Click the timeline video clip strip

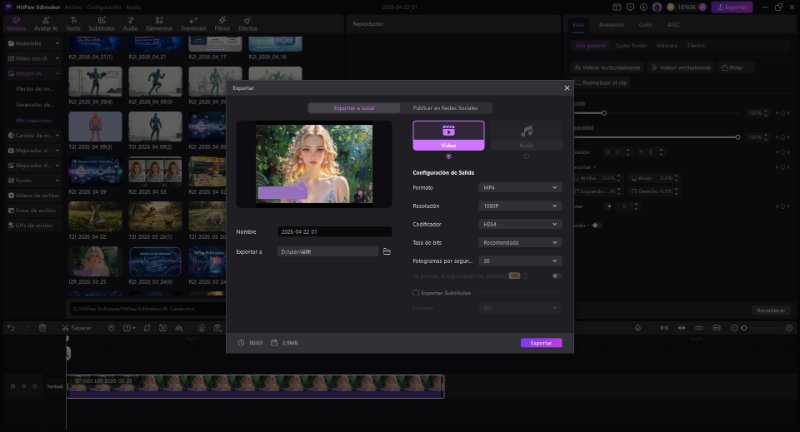pyautogui.click(x=255, y=386)
